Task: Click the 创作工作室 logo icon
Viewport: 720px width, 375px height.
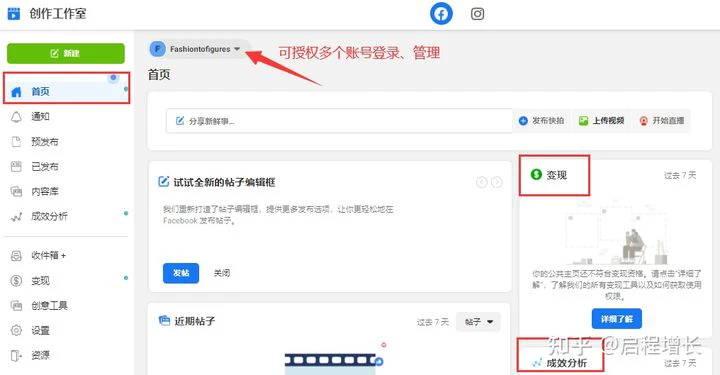Action: point(14,14)
